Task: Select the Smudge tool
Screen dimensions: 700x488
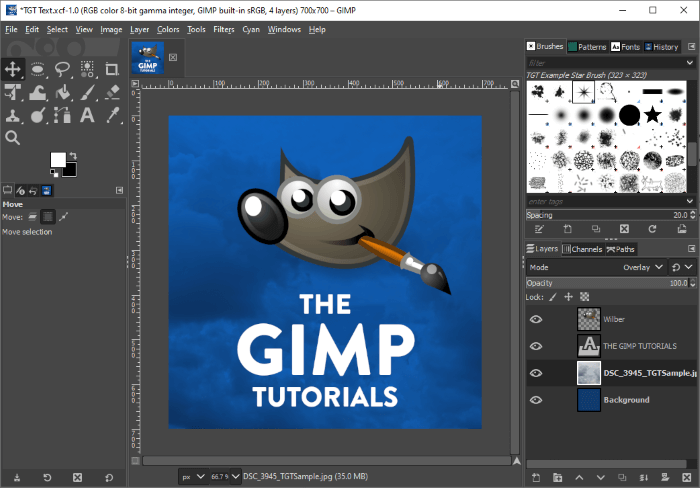Action: click(x=38, y=116)
